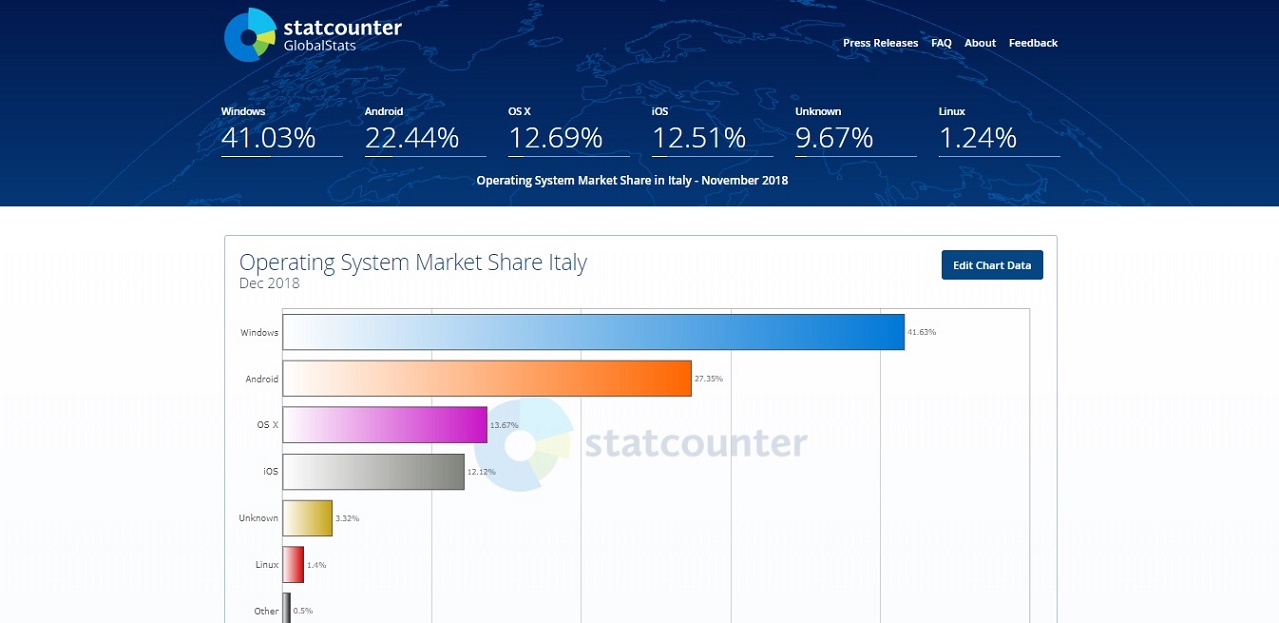Select the Unknown 9.67% stat

point(856,130)
